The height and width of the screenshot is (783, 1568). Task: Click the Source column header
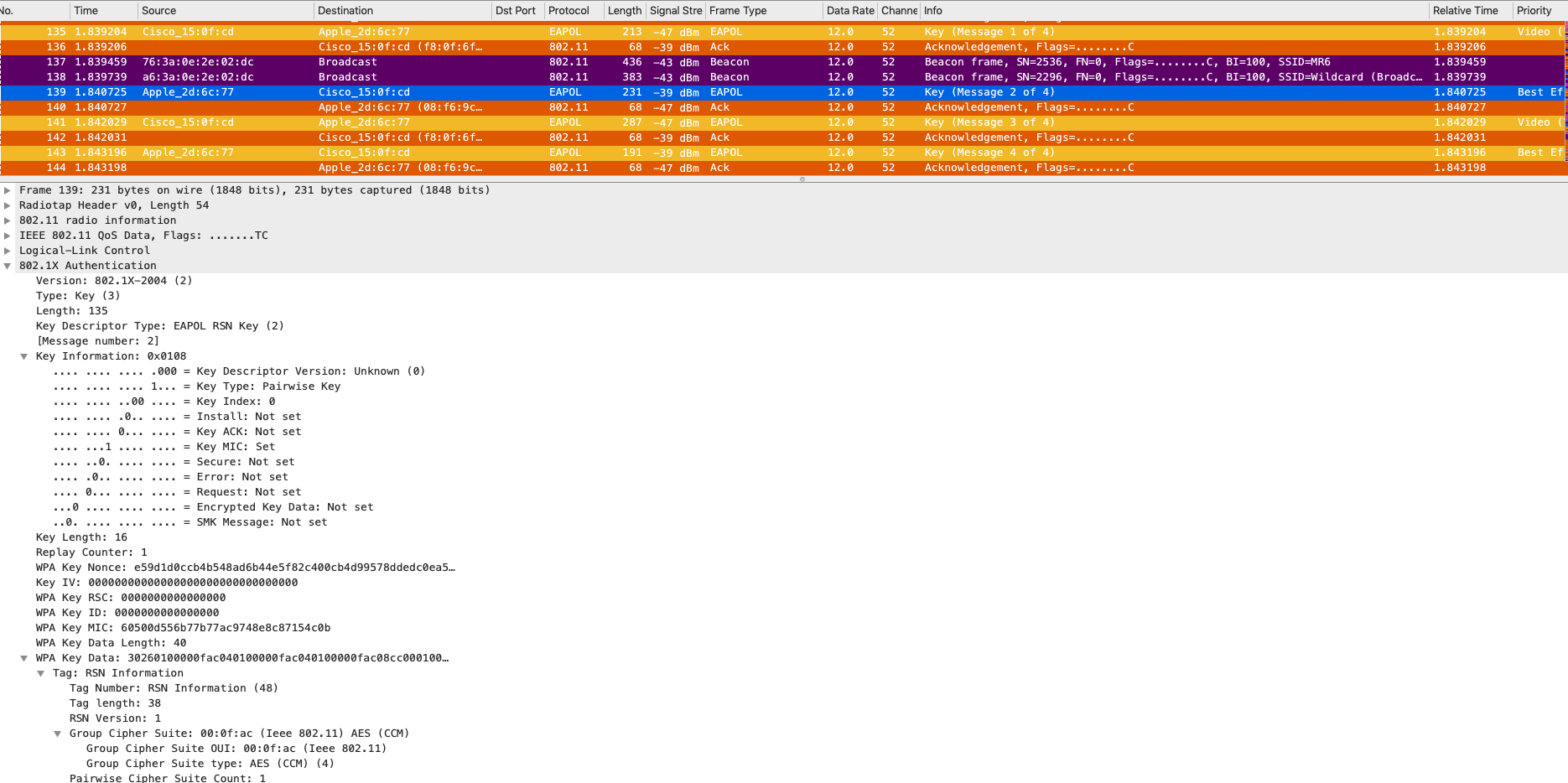coord(159,11)
